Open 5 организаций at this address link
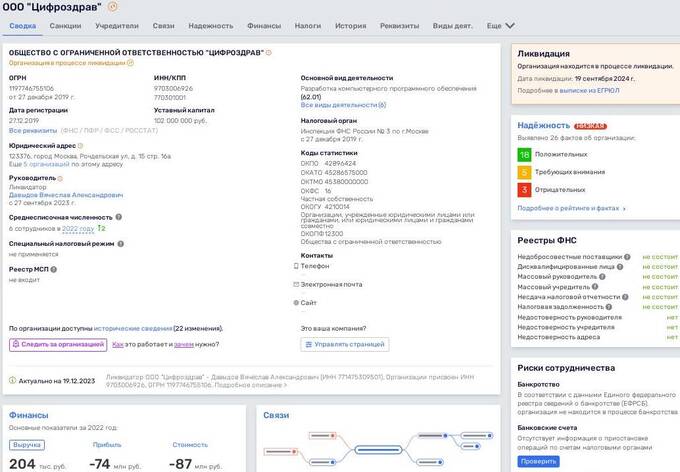The height and width of the screenshot is (472, 680). (46, 164)
